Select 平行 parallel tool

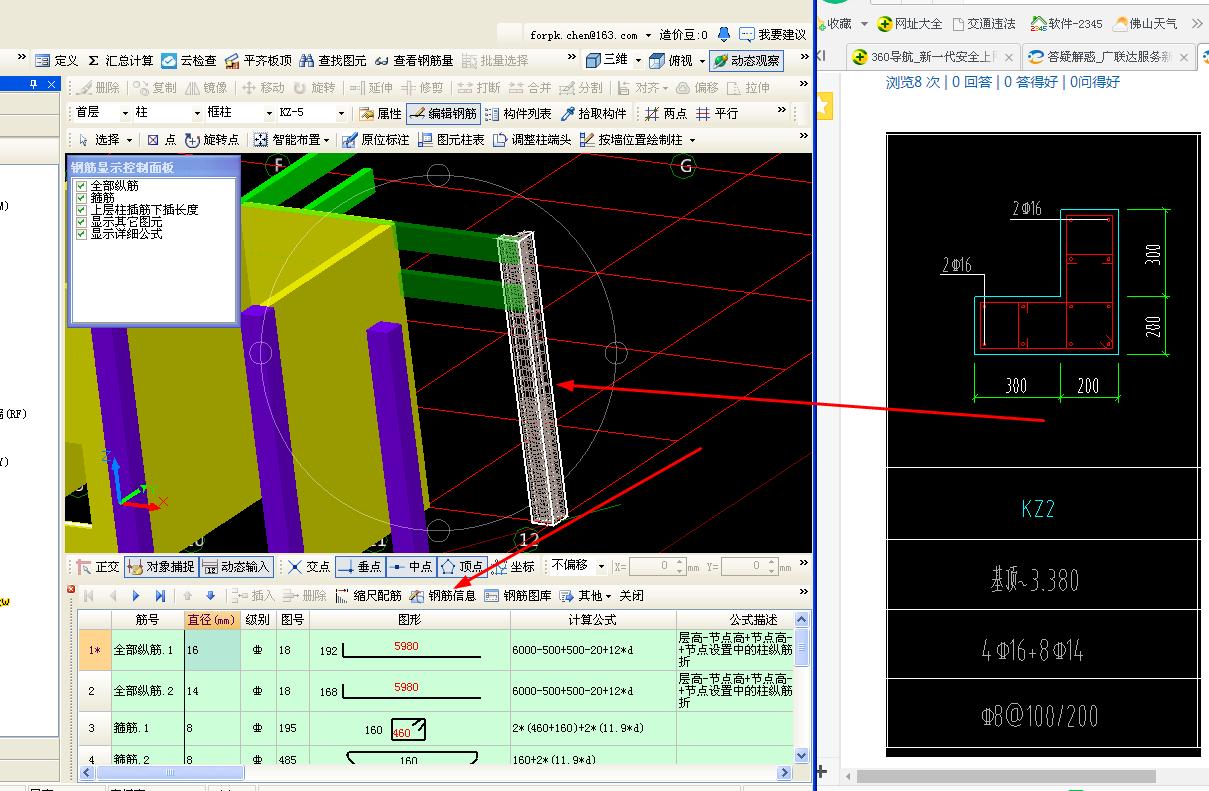pyautogui.click(x=717, y=114)
